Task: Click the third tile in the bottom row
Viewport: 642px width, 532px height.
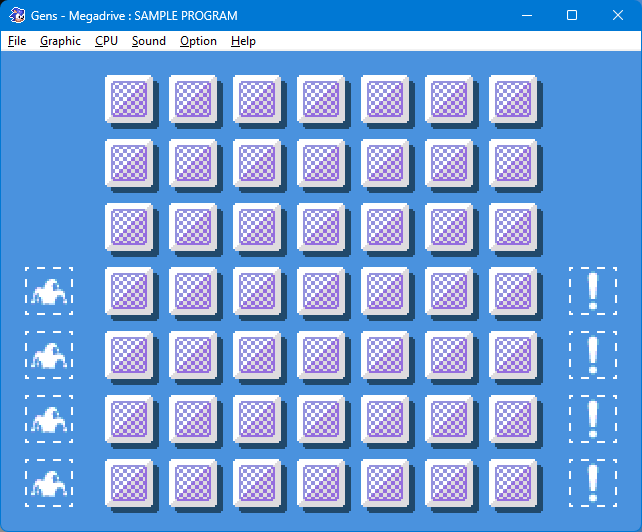Action: click(x=257, y=482)
